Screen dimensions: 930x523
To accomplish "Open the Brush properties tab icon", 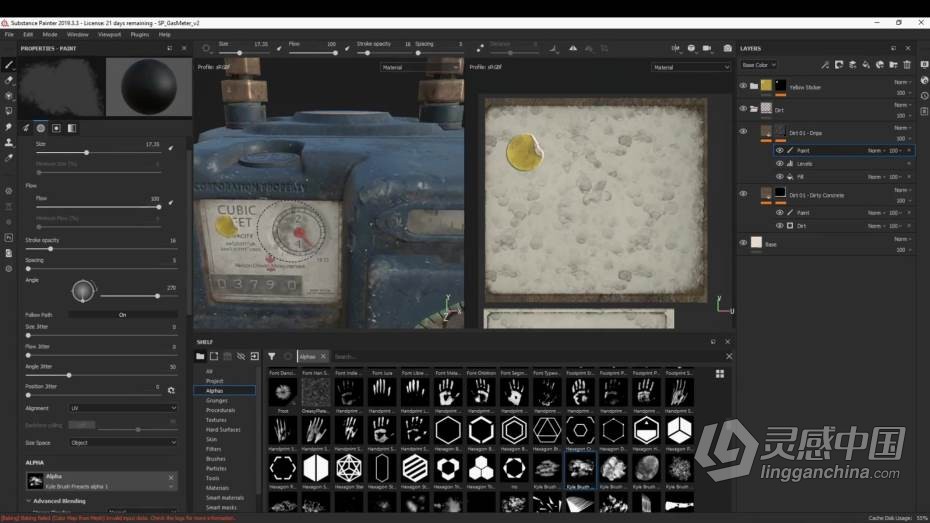I will tap(26, 128).
